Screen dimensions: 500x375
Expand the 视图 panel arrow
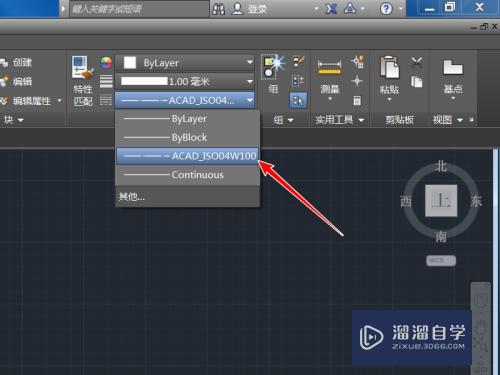pyautogui.click(x=460, y=120)
